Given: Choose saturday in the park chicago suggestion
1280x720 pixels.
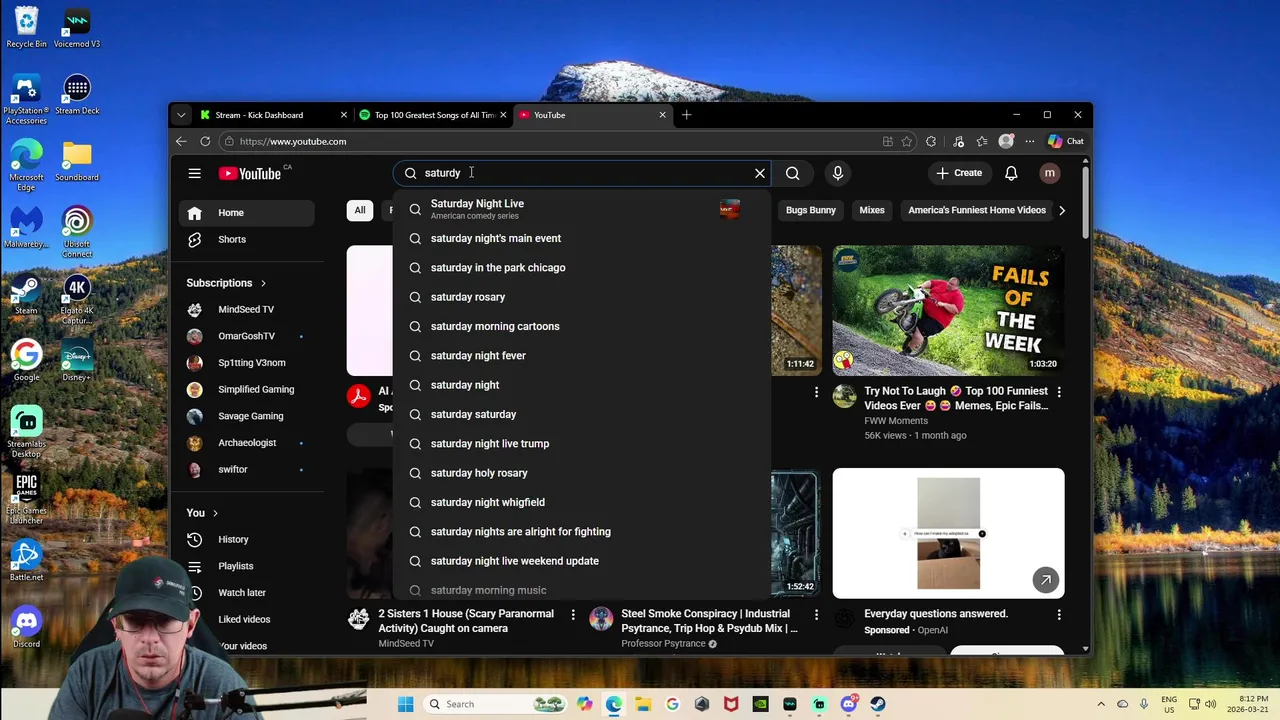Looking at the screenshot, I should (x=582, y=267).
